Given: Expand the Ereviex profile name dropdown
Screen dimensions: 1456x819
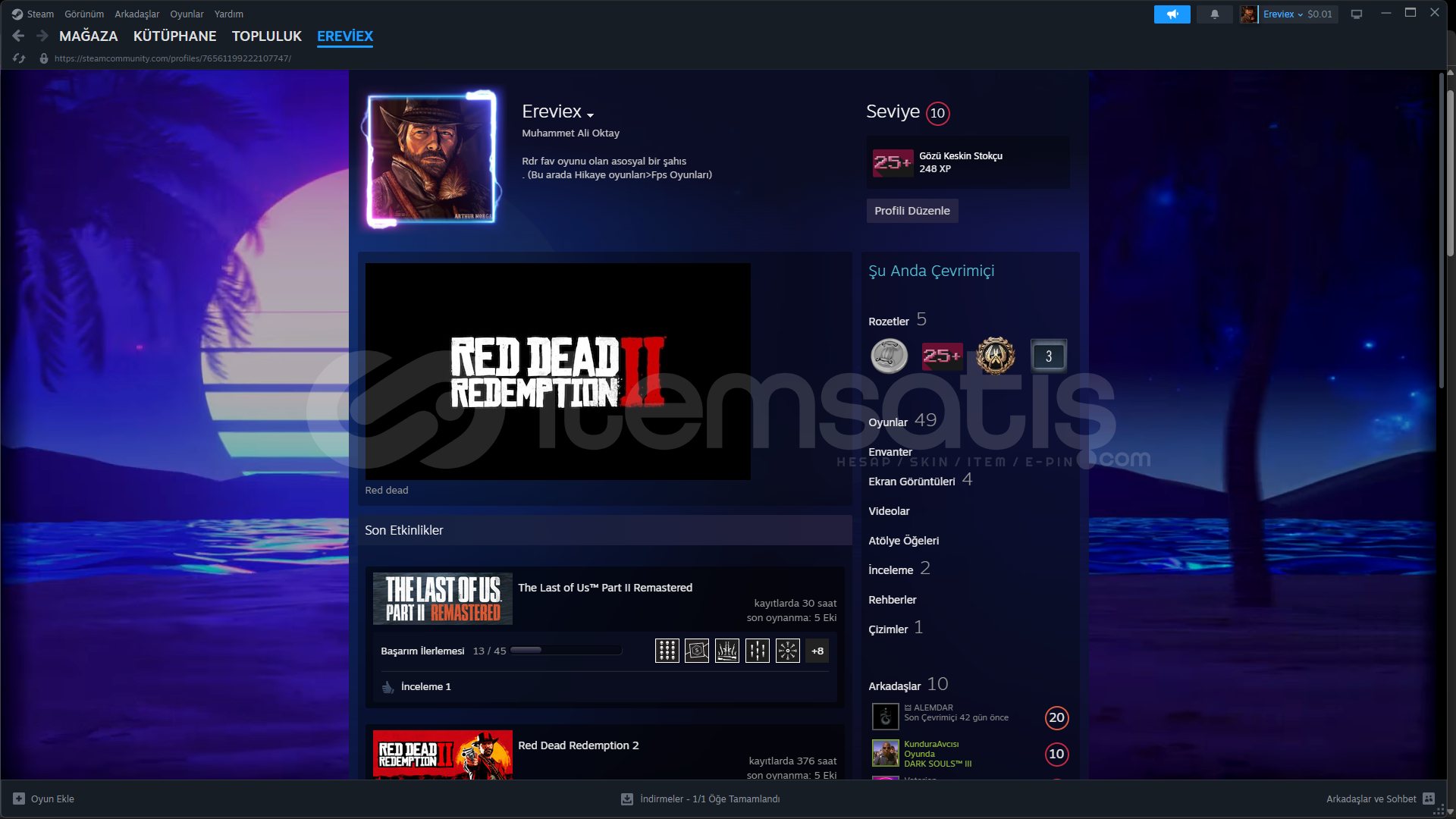Looking at the screenshot, I should [590, 115].
